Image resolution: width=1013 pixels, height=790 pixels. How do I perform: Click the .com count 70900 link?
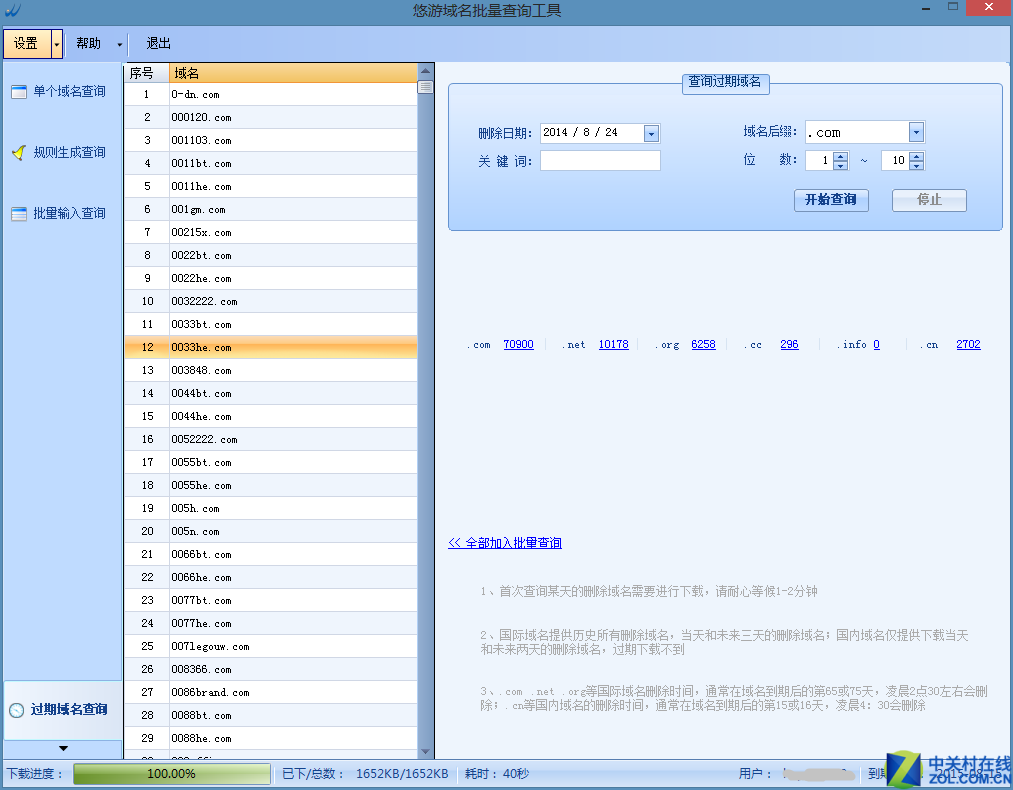click(518, 344)
